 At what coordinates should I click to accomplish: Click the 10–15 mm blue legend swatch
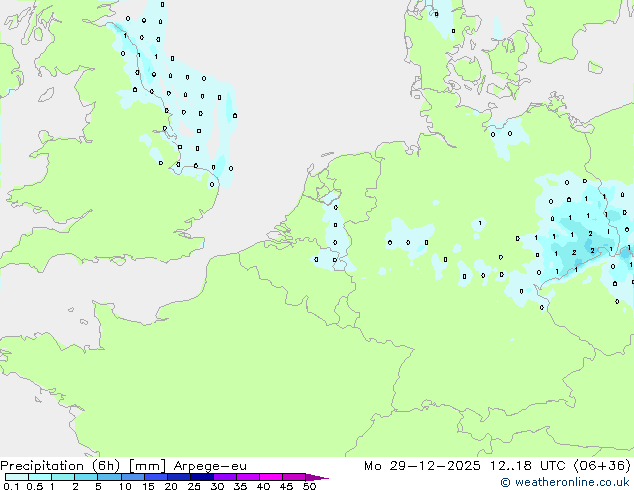(x=132, y=477)
